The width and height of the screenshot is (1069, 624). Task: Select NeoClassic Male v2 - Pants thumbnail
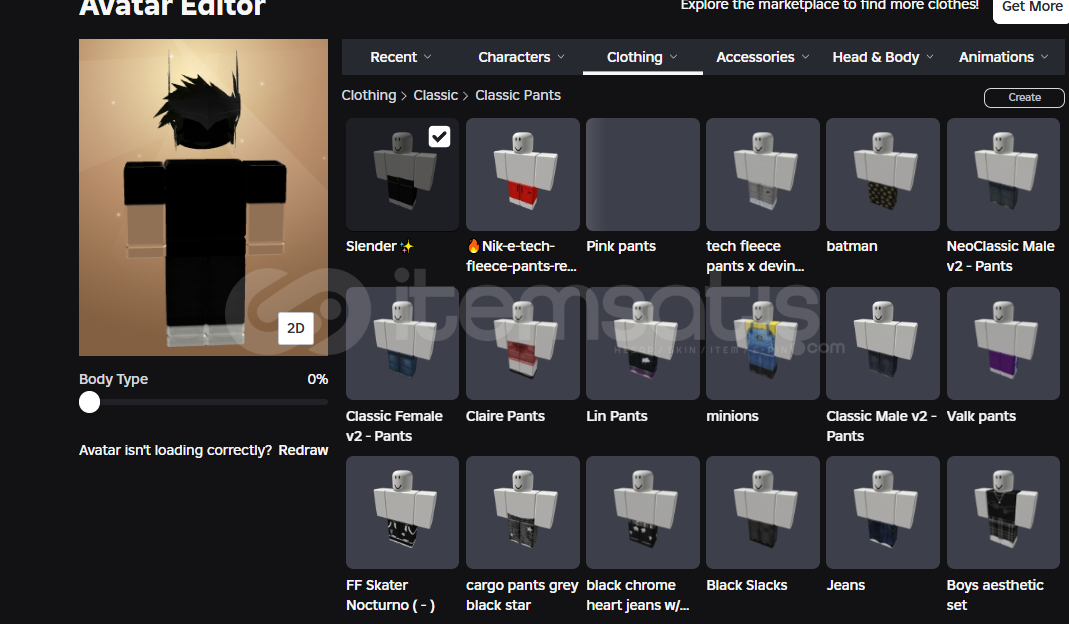coord(1004,175)
